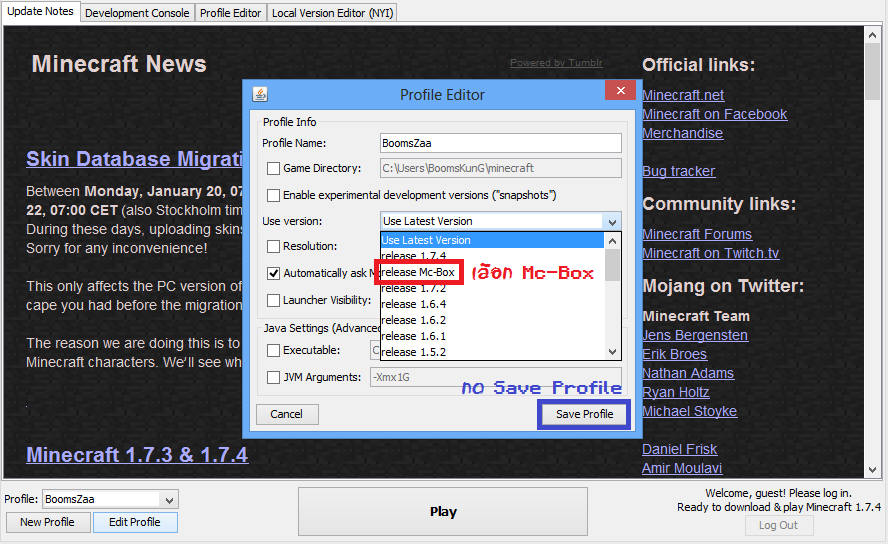Enable experimental development versions checkbox
The image size is (888, 544).
[274, 195]
